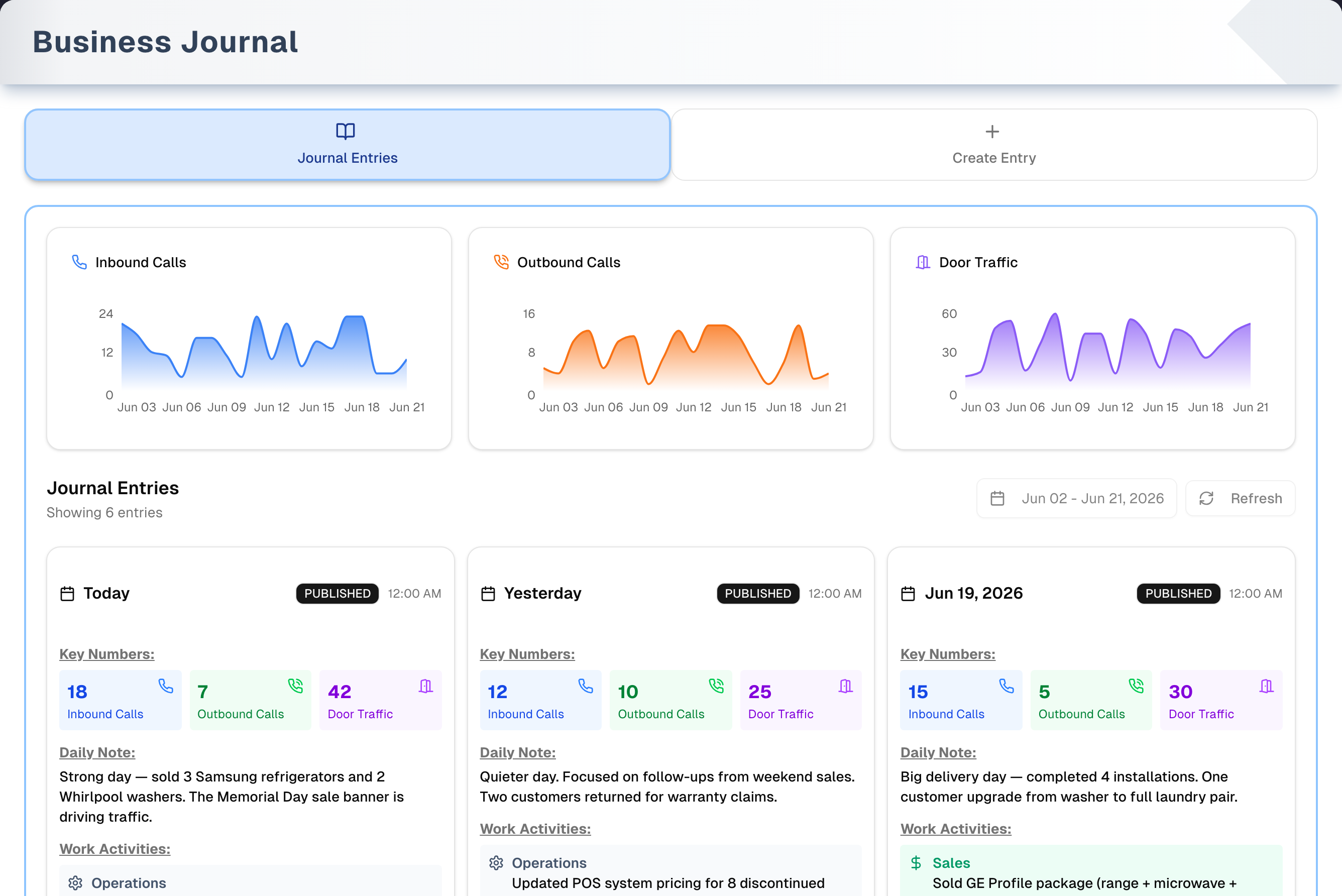The height and width of the screenshot is (896, 1342).
Task: Click the Inbound Calls chart phone icon
Action: 79,262
